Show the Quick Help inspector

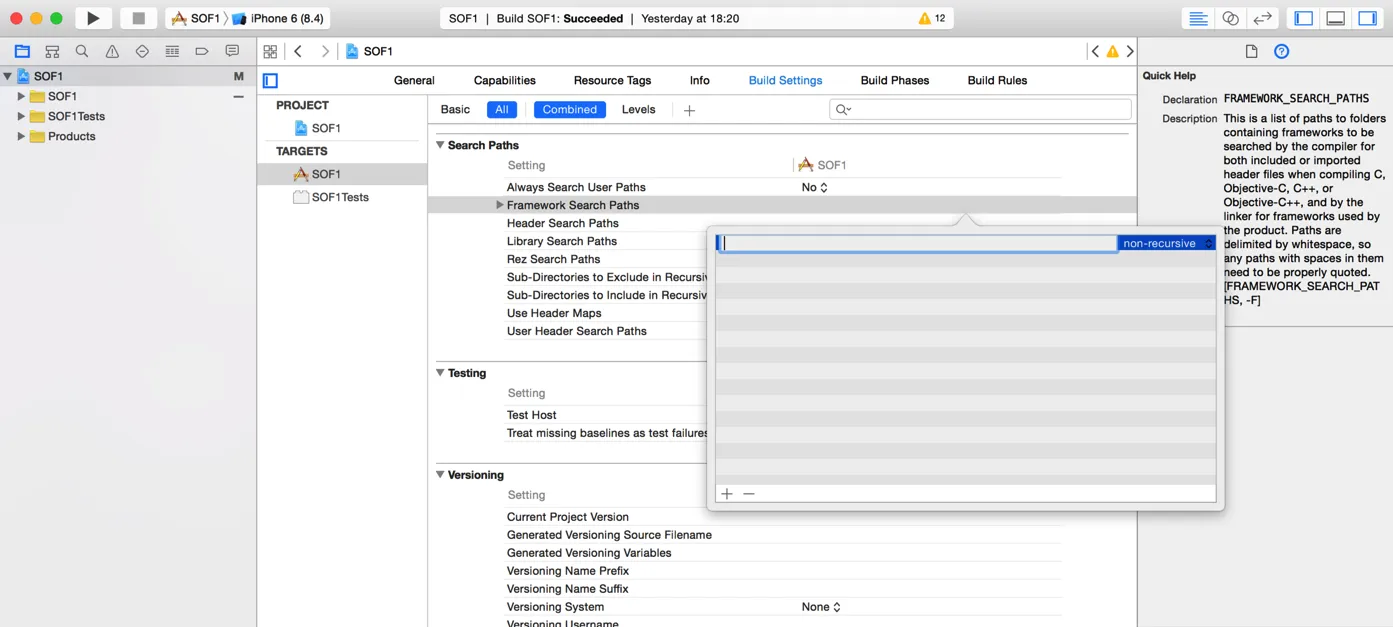coord(1281,51)
